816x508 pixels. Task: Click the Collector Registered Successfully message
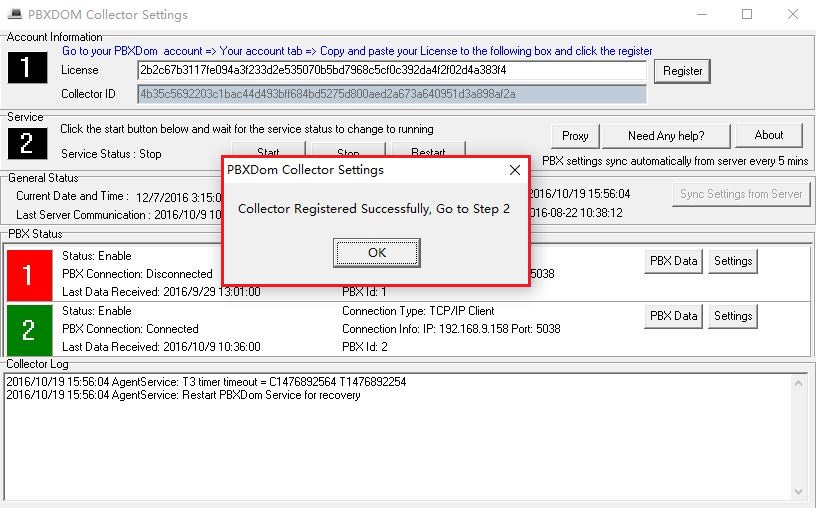point(374,209)
